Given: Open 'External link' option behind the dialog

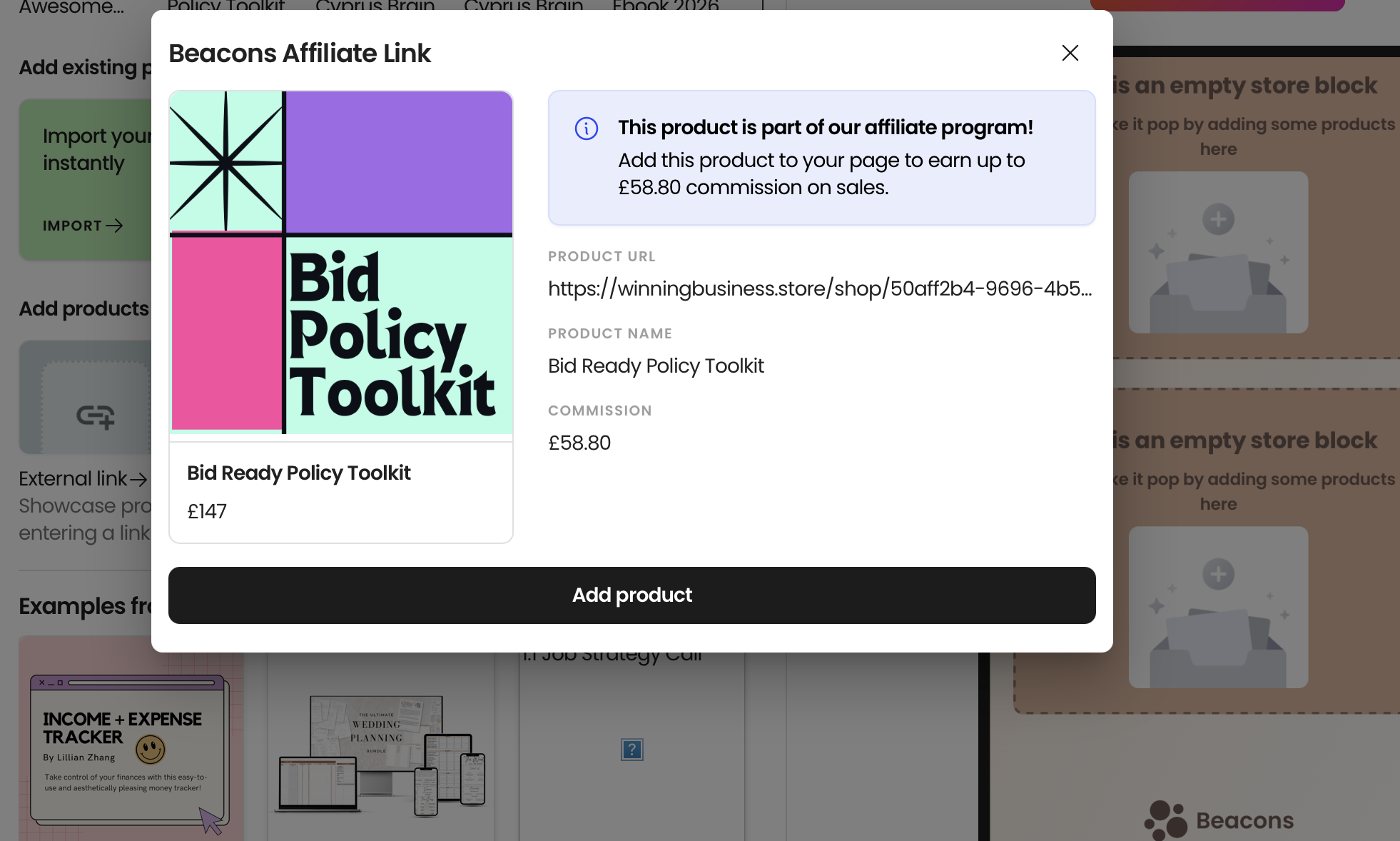Looking at the screenshot, I should (x=83, y=478).
